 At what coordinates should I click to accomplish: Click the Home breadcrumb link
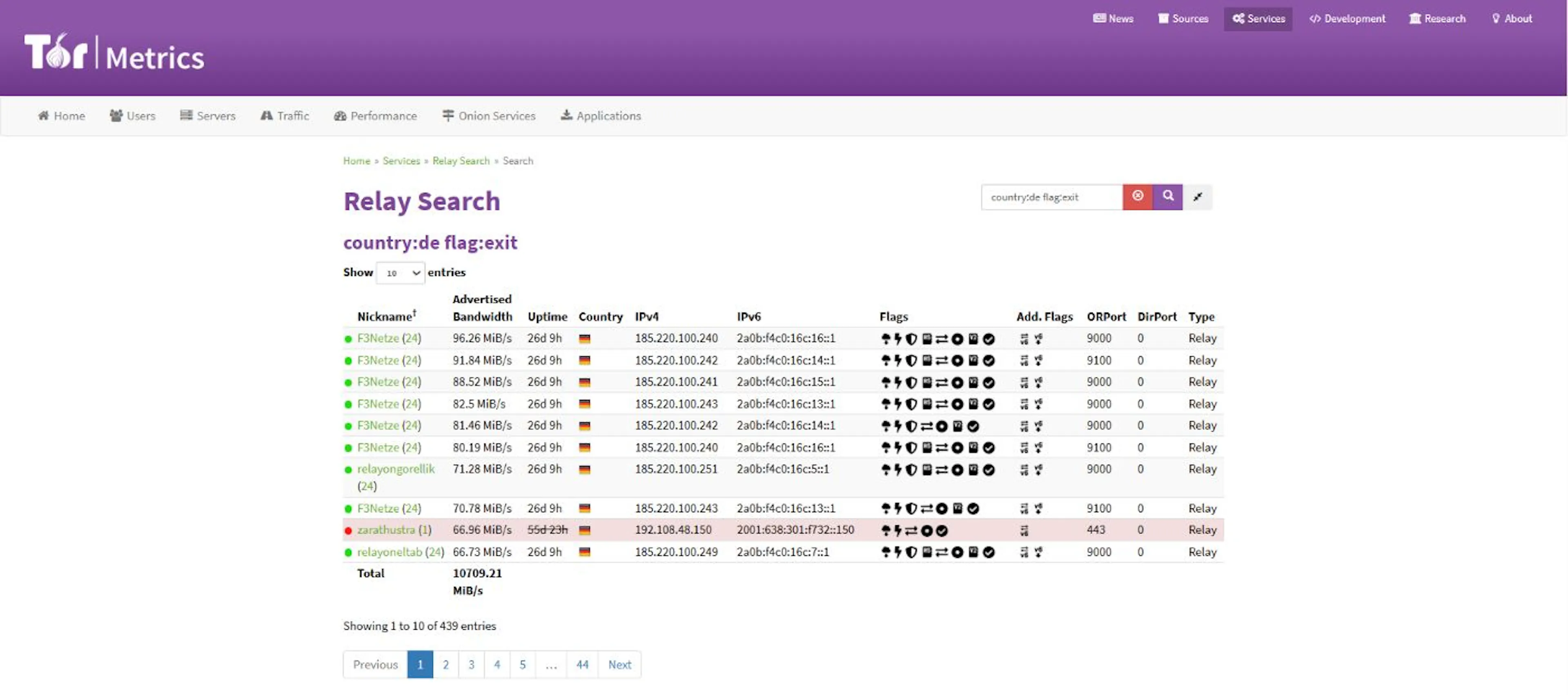[357, 161]
